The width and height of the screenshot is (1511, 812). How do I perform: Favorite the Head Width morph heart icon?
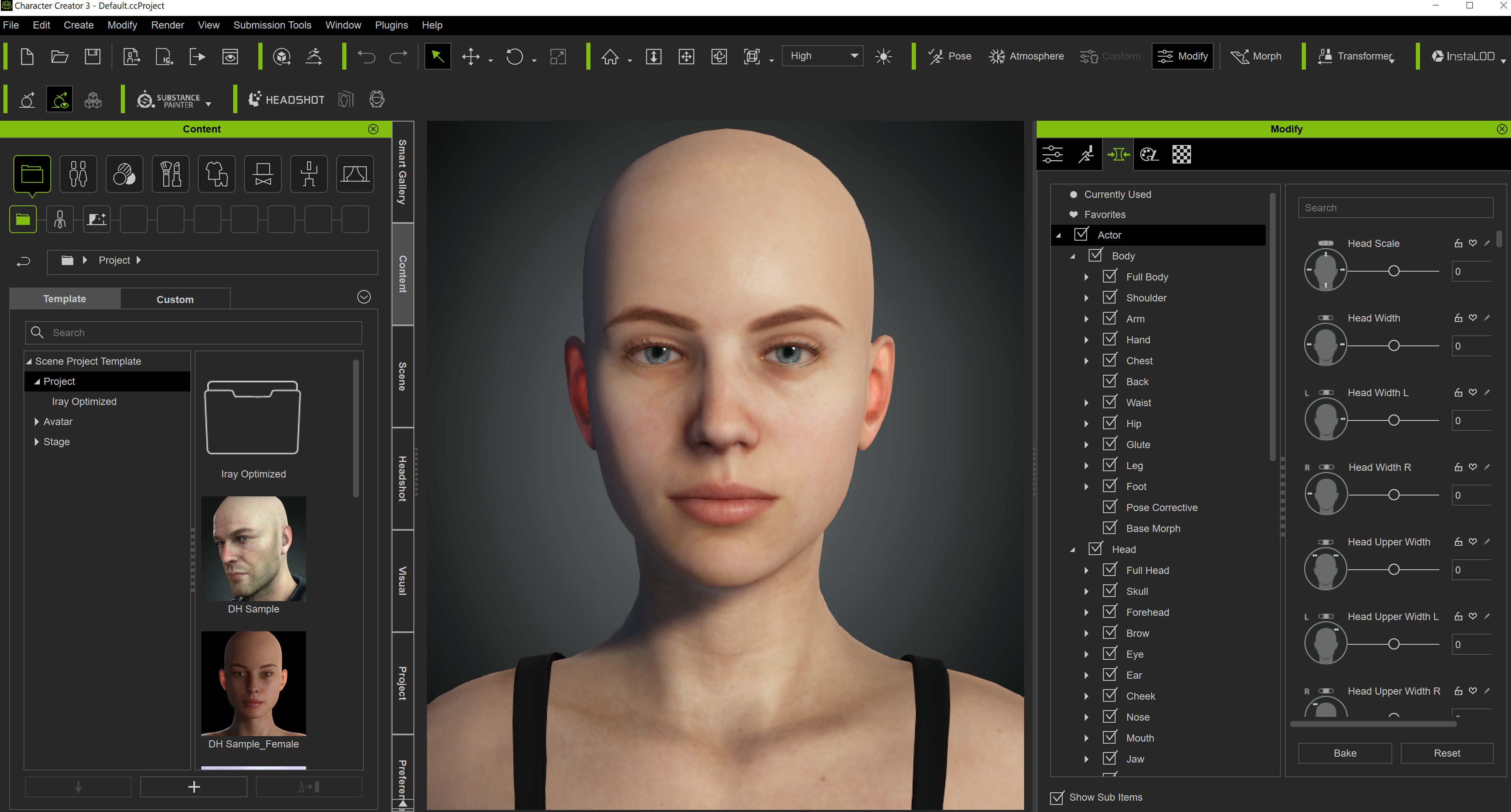click(x=1473, y=318)
